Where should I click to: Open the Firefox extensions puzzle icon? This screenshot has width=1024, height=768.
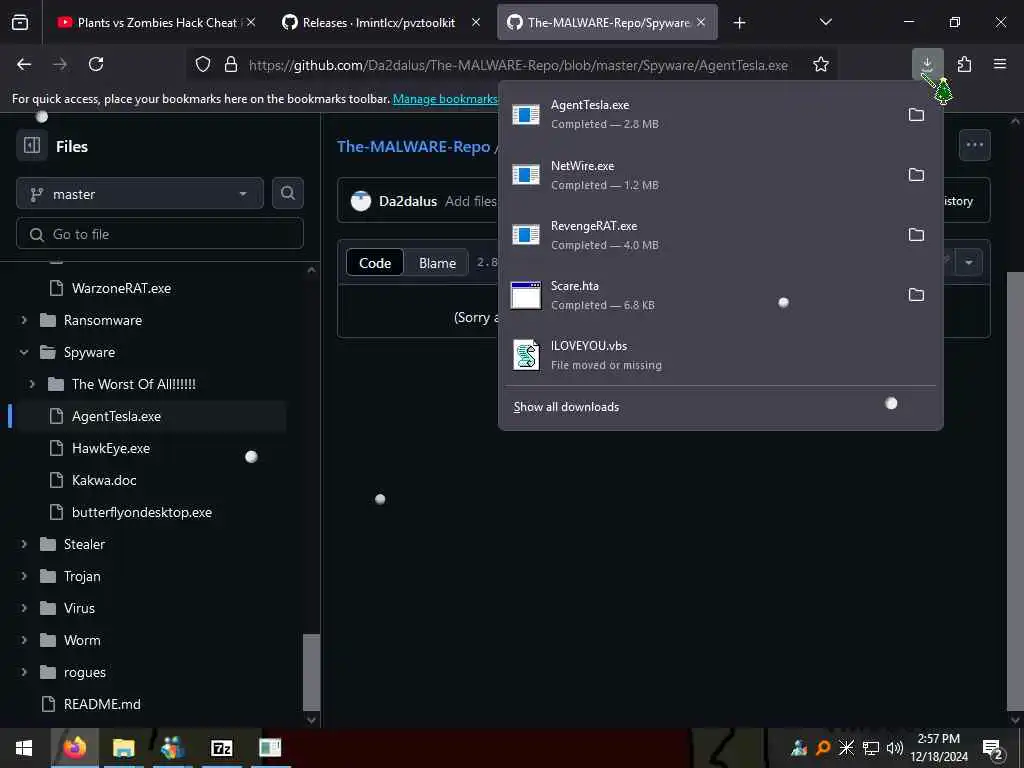pos(964,64)
